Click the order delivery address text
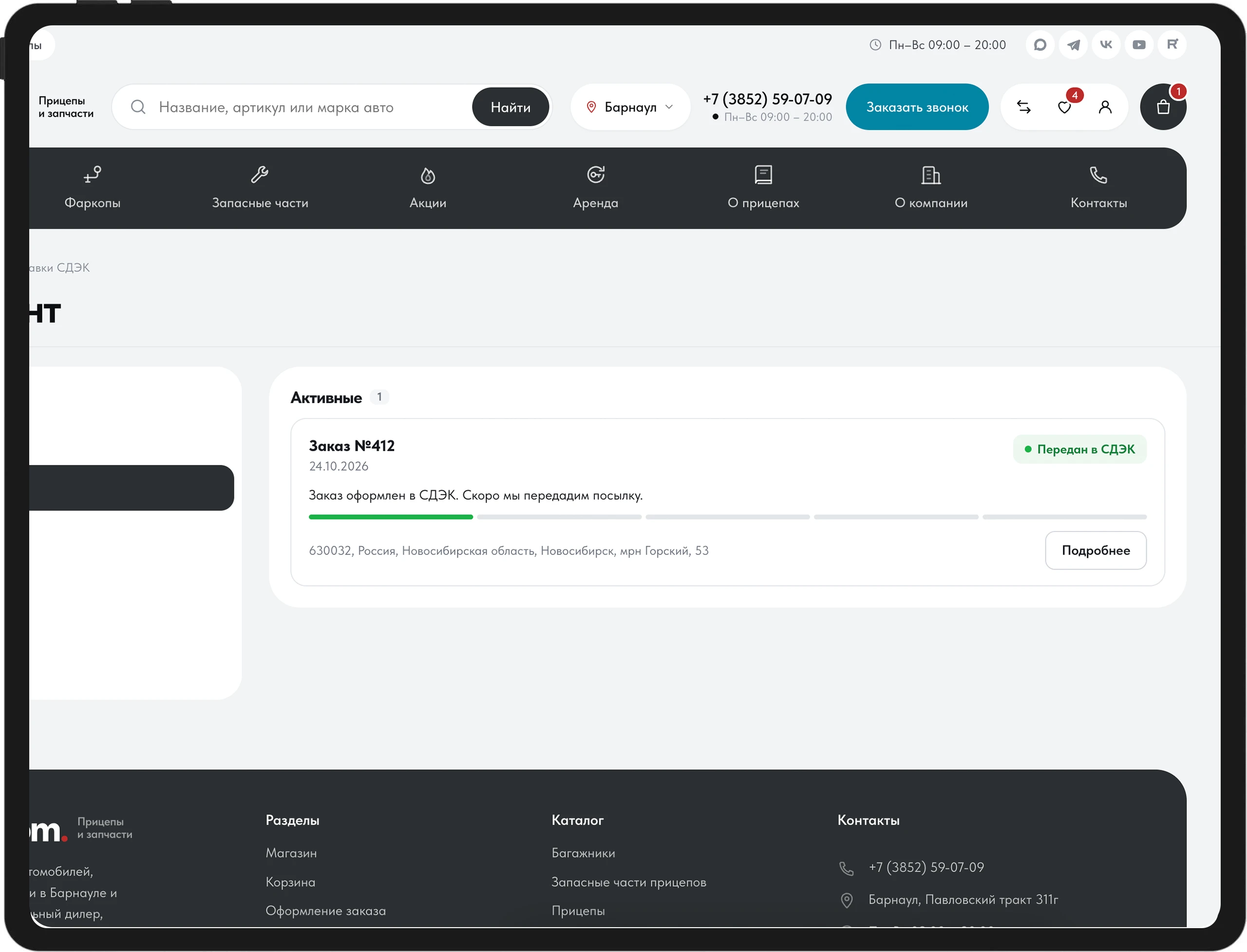Screen dimensions: 1247x952 [509, 551]
